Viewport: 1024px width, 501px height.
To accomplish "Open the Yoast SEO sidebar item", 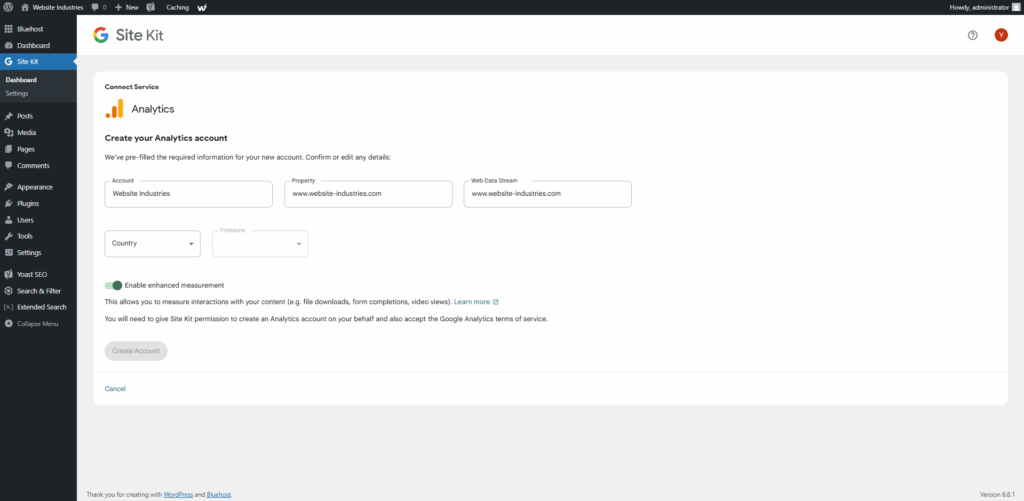I will coord(32,274).
